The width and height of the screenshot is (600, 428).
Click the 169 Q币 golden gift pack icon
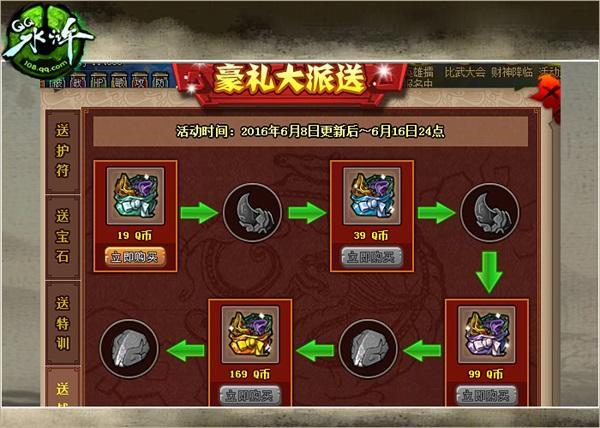[x=250, y=334]
